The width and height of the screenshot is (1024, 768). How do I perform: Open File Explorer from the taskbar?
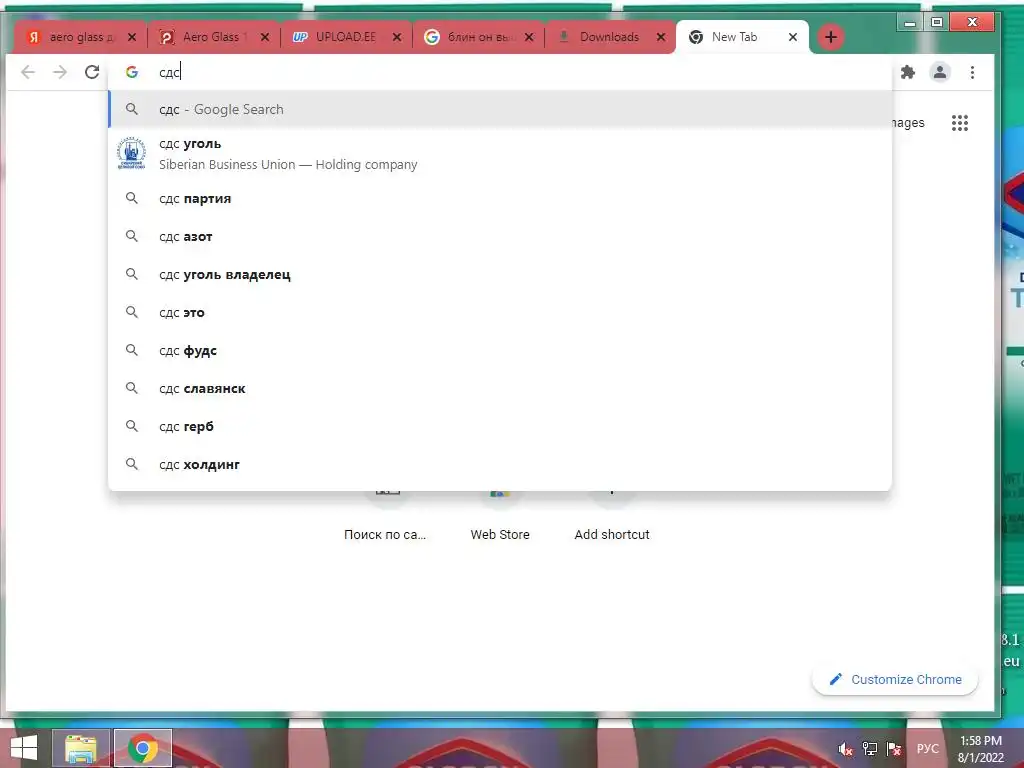tap(81, 748)
